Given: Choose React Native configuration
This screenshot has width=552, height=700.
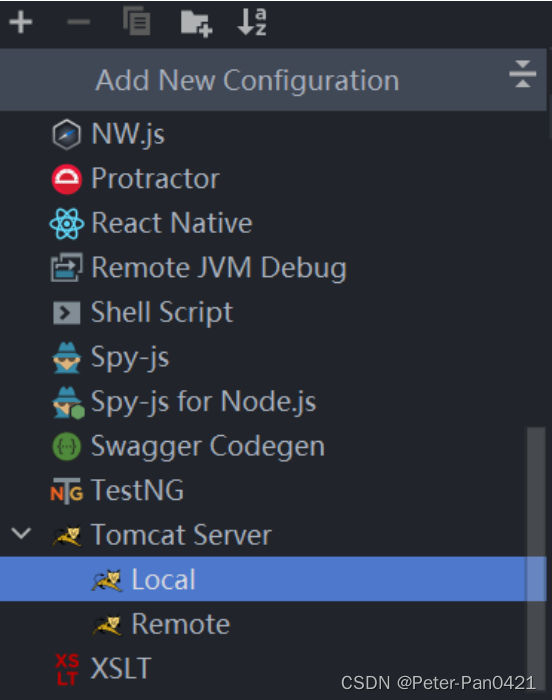Looking at the screenshot, I should coord(172,223).
